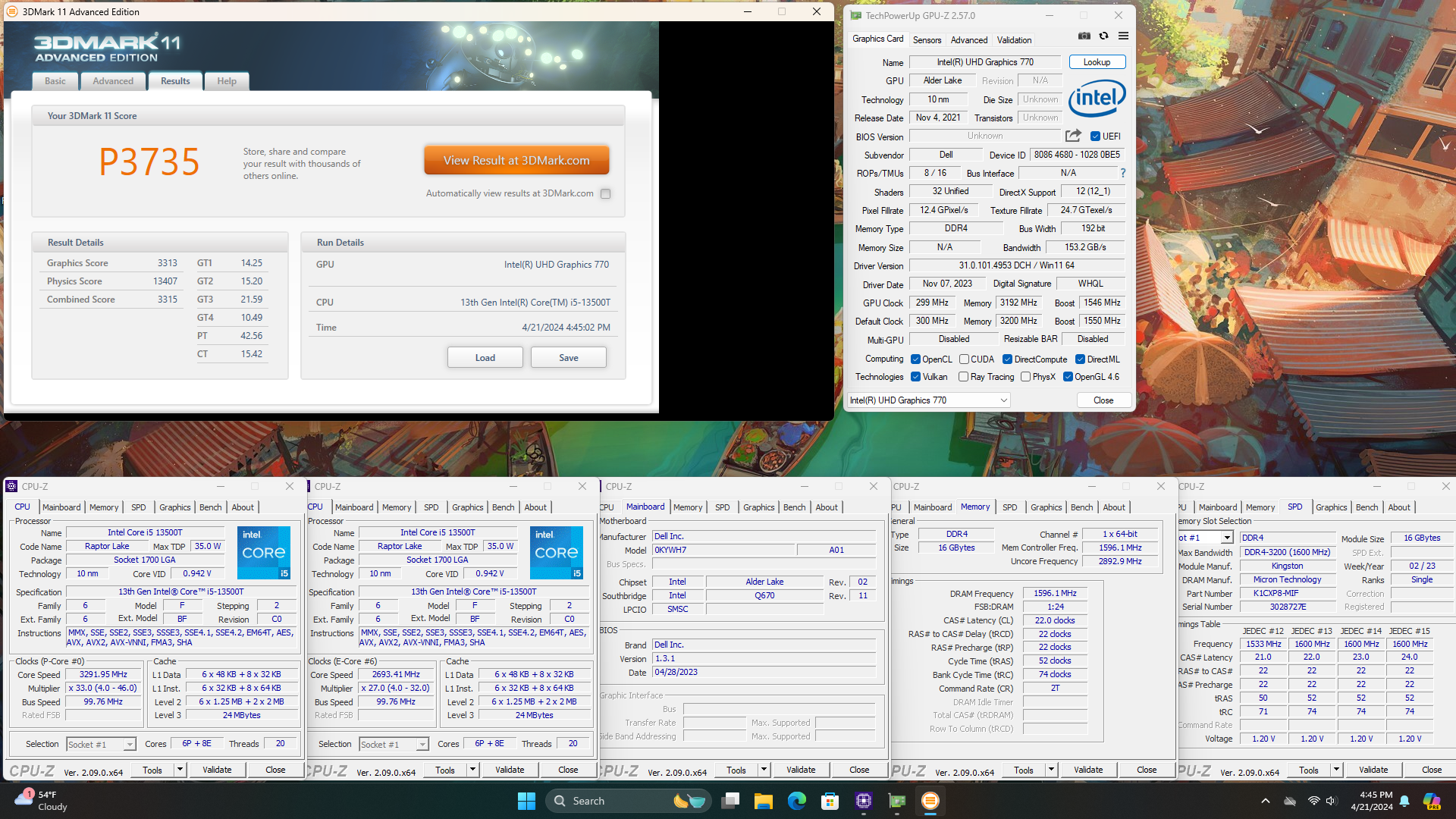Viewport: 1456px width, 819px height.
Task: Toggle the Vulkan checkbox
Action: coord(915,377)
